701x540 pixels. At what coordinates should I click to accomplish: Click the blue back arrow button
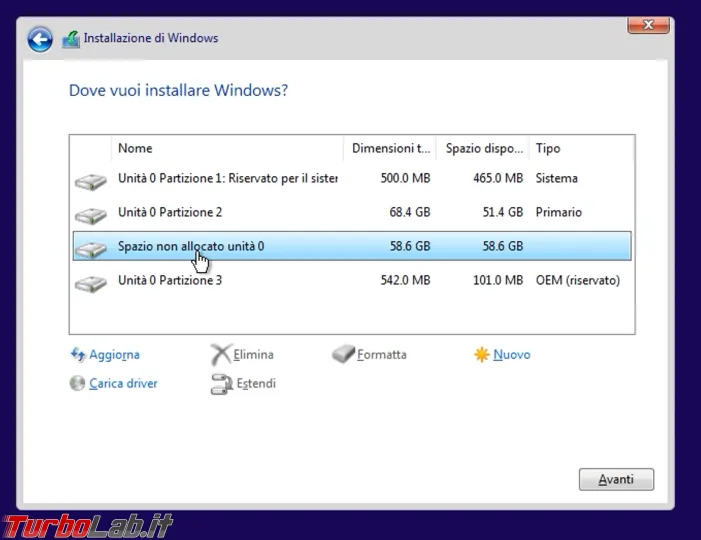40,39
